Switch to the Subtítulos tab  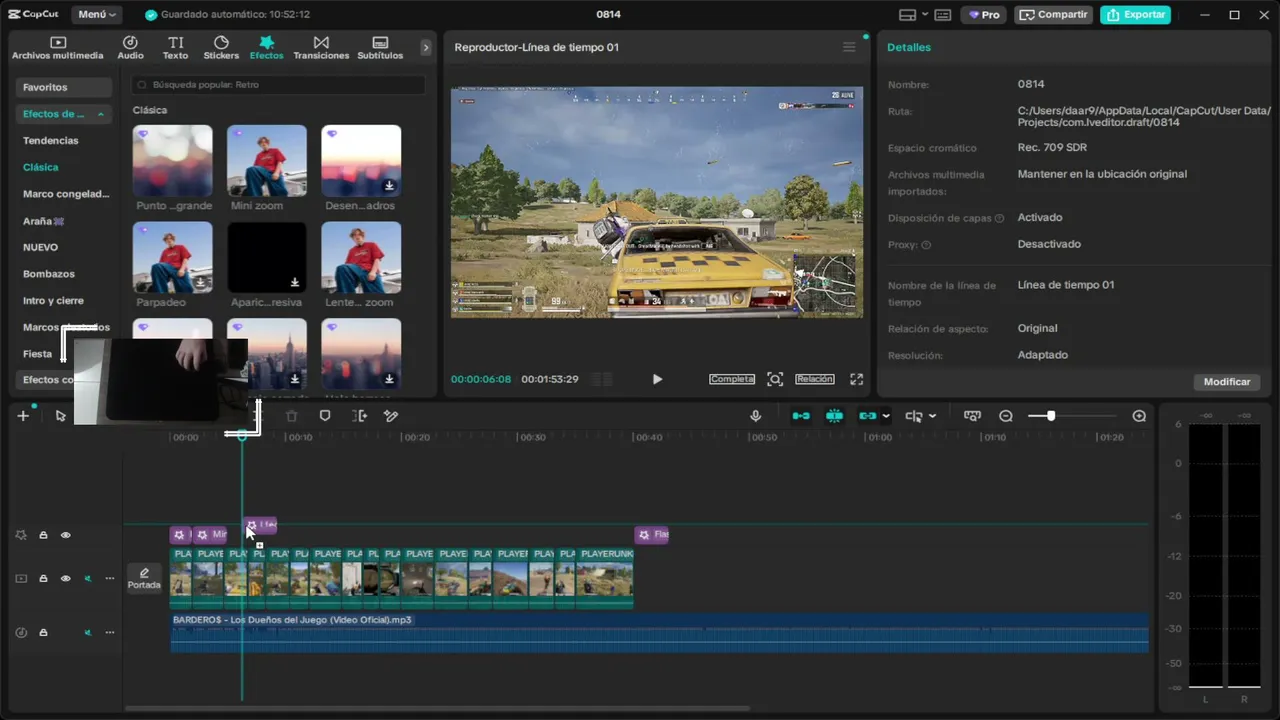(x=380, y=48)
